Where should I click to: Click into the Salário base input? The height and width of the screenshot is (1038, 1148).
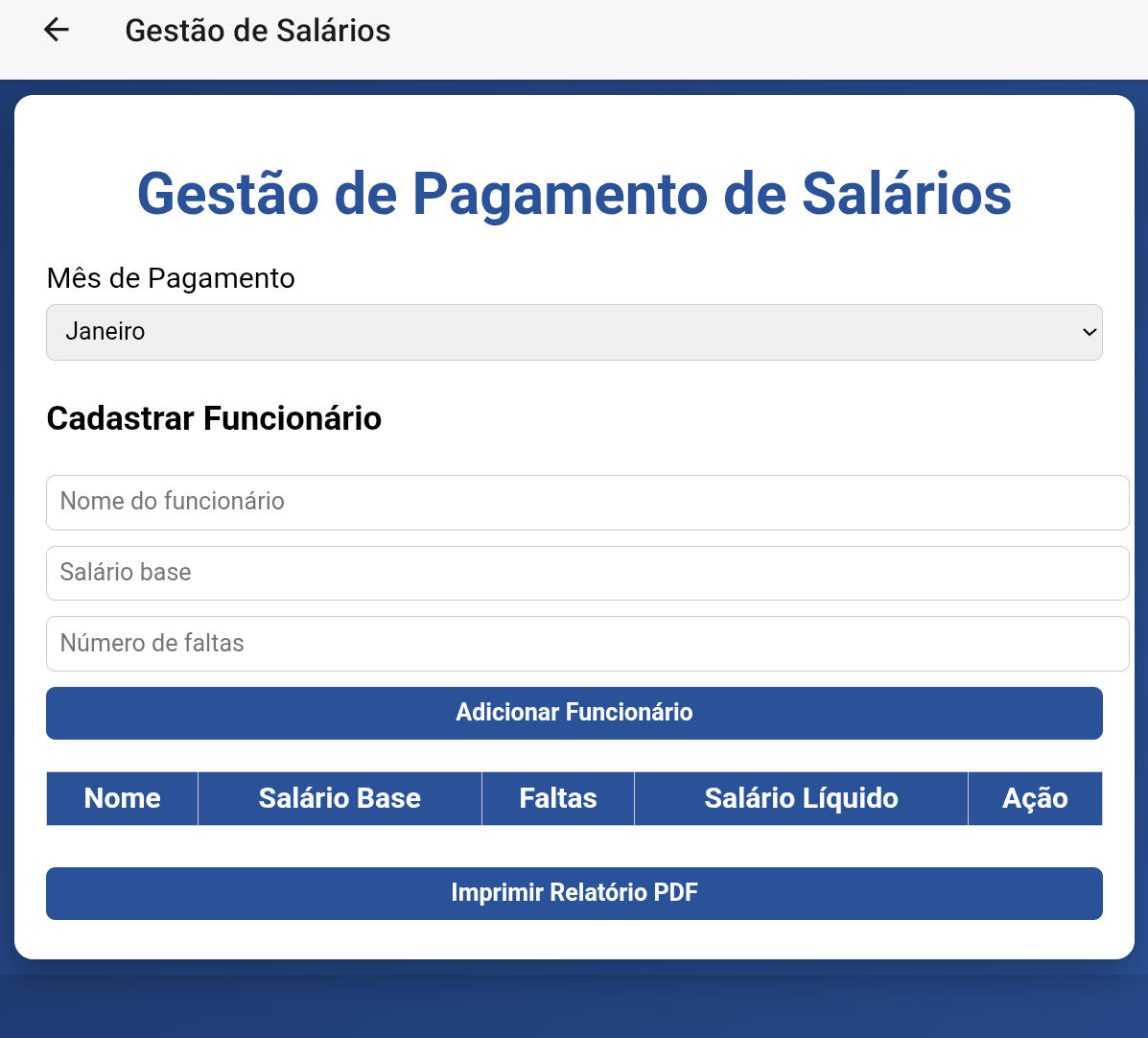[x=587, y=573]
